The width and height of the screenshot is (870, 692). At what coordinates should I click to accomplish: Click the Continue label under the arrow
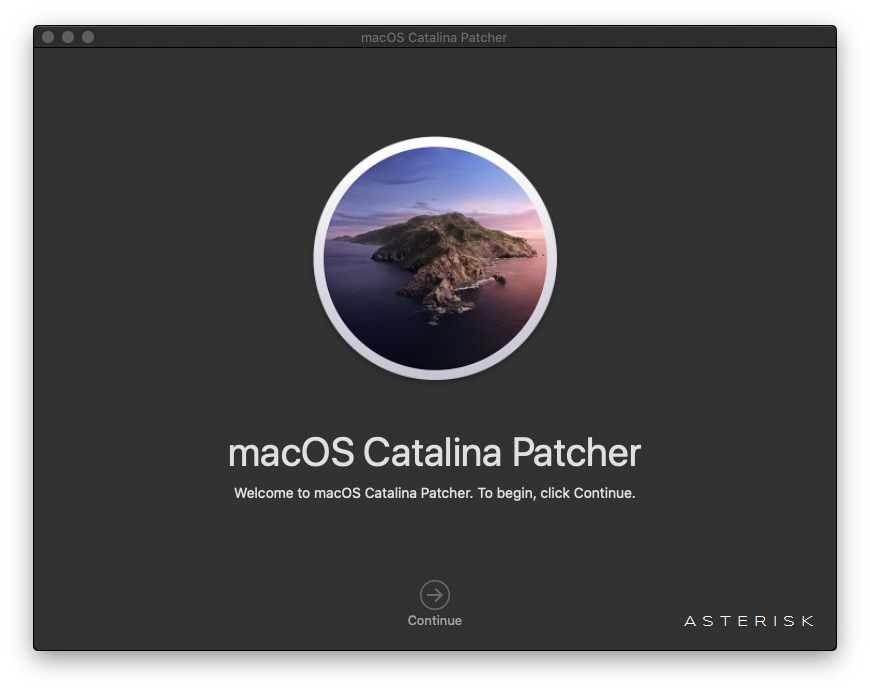point(434,620)
